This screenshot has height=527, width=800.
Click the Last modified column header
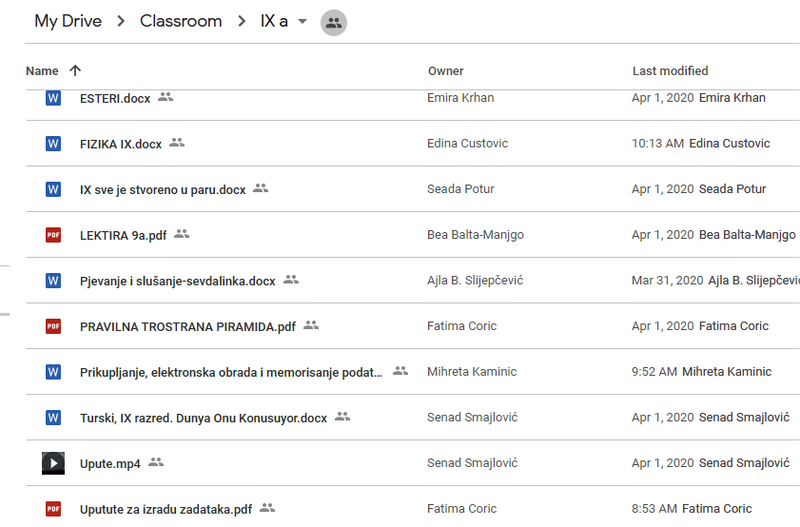[x=670, y=71]
